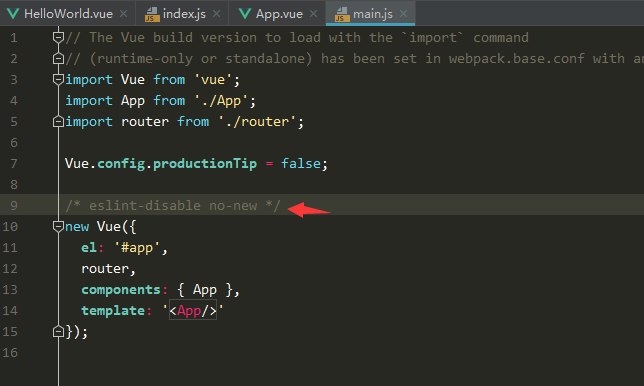Click the JS file icon on index.js tab

click(x=152, y=14)
